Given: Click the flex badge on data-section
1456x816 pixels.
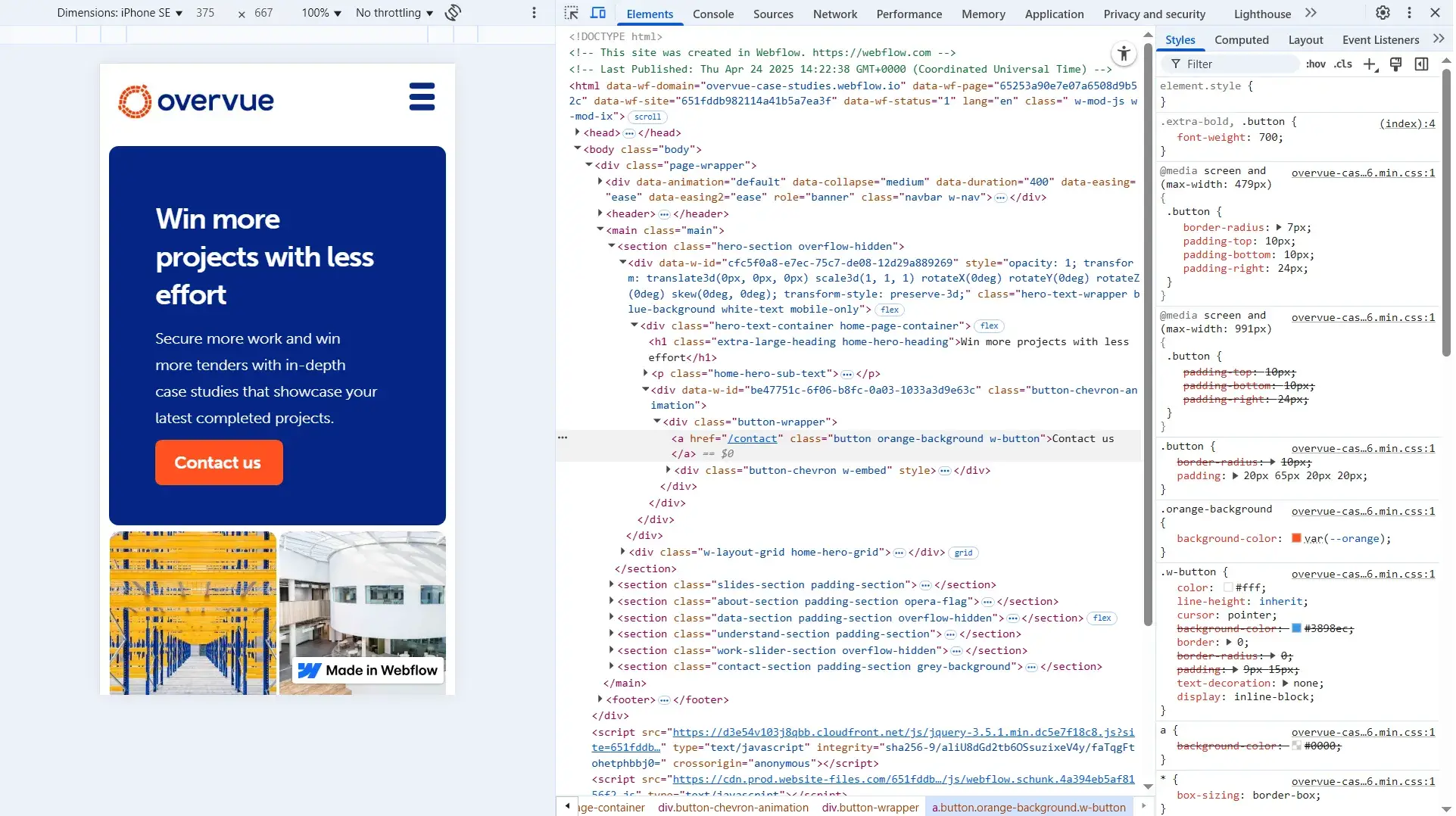Looking at the screenshot, I should (1102, 618).
